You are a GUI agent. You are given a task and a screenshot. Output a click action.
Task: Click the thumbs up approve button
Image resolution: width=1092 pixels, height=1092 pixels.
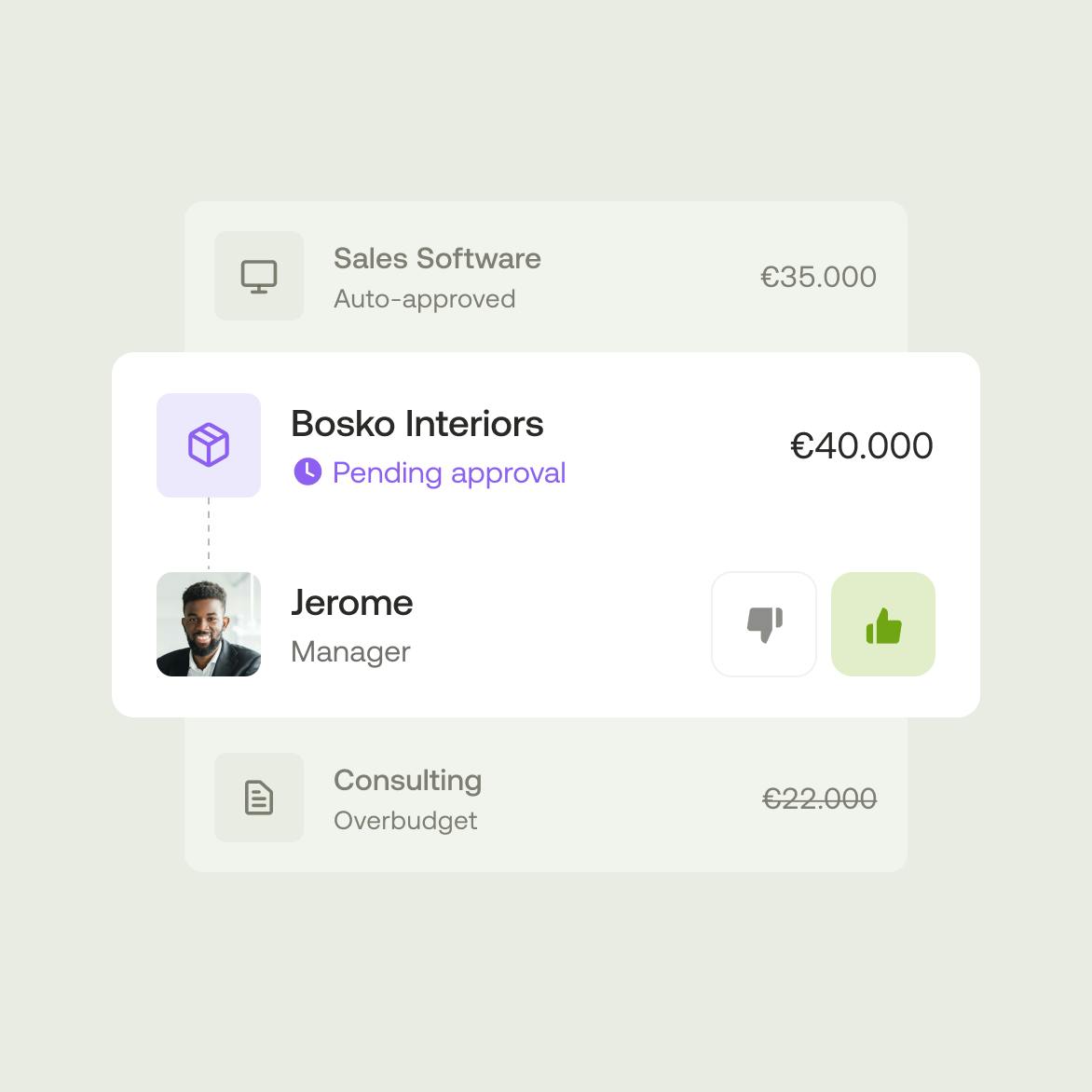tap(882, 624)
